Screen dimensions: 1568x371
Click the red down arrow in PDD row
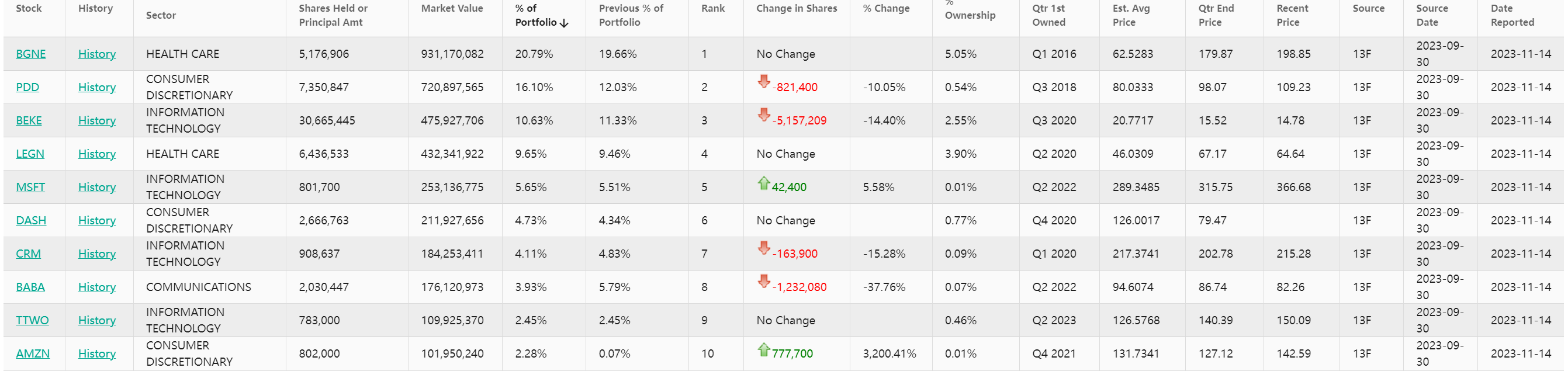coord(763,81)
